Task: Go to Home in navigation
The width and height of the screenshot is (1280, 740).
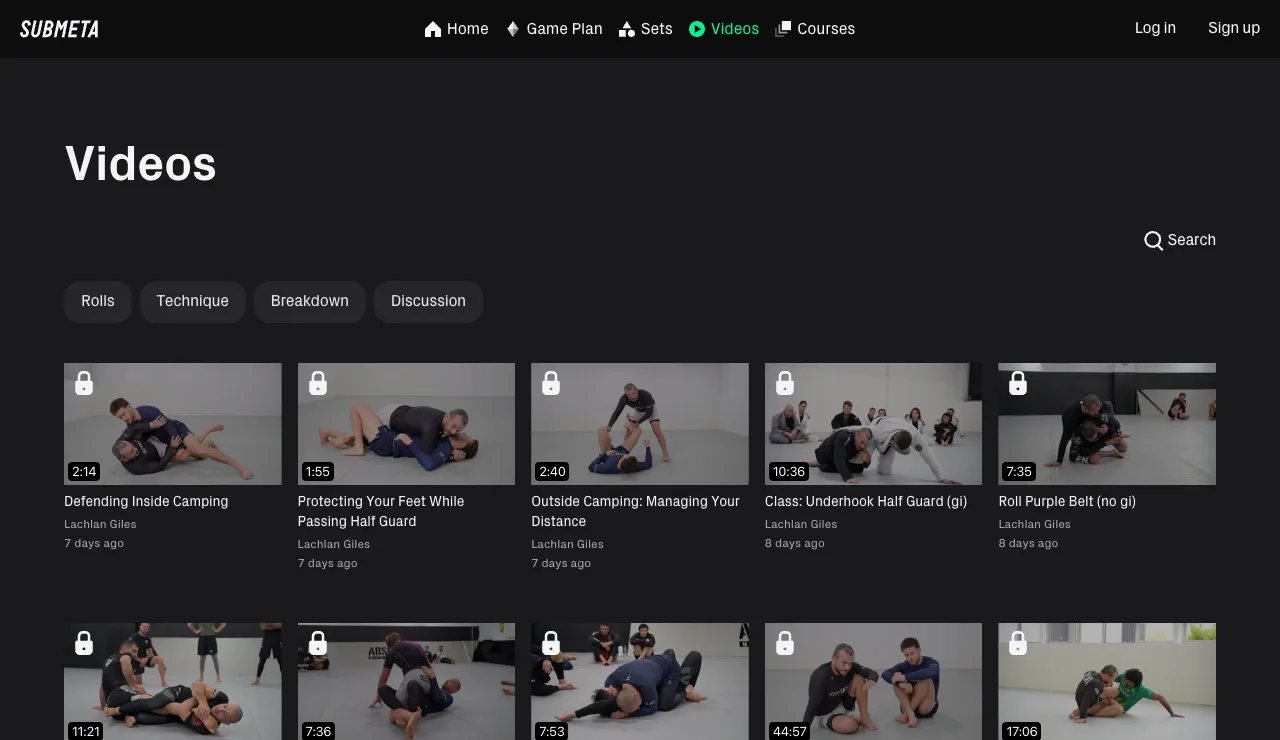Action: tap(457, 29)
